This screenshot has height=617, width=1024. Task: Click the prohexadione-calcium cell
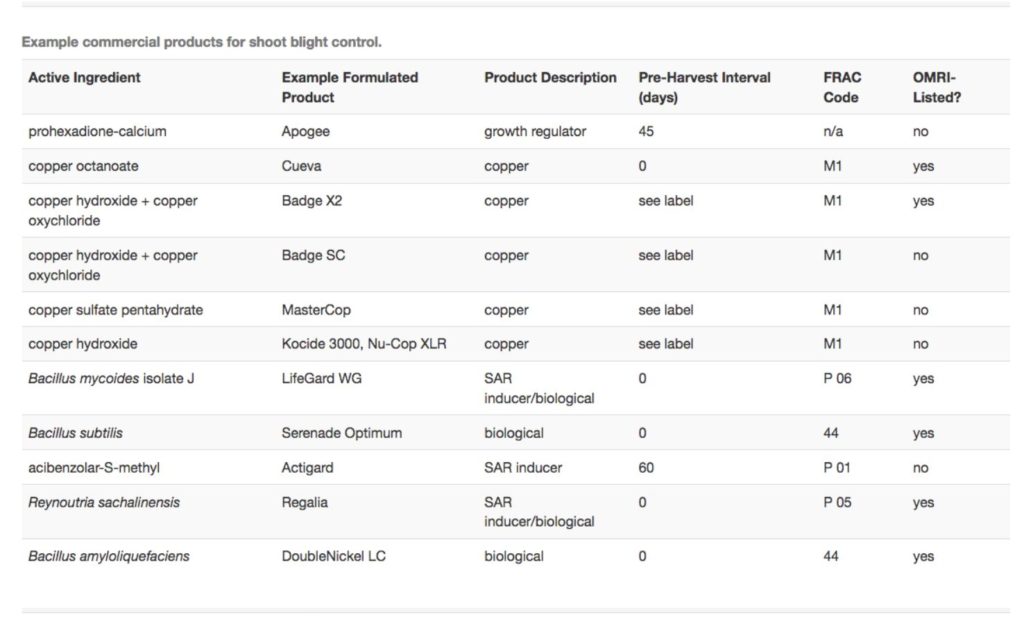coord(97,131)
